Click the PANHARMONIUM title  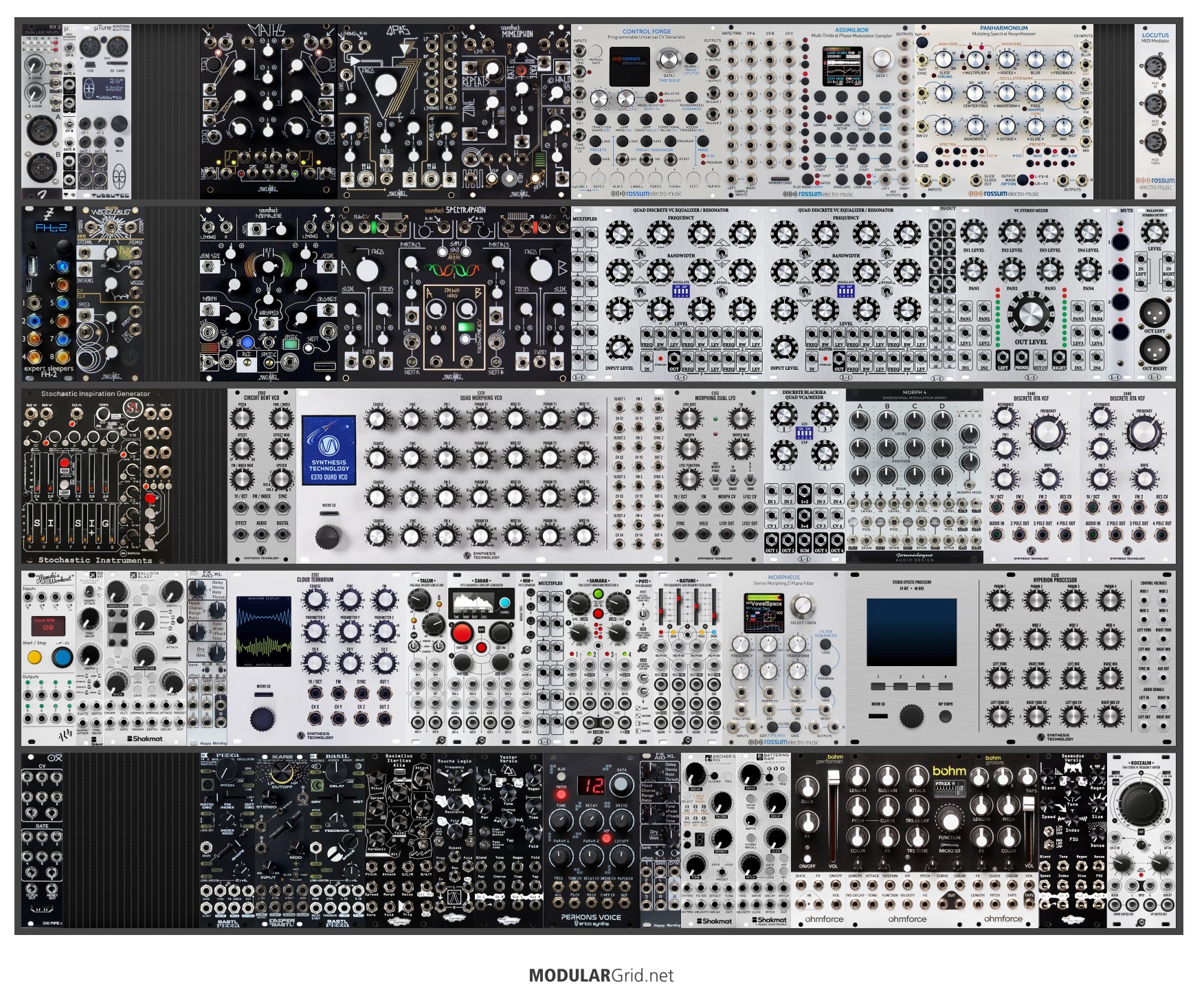[1004, 29]
